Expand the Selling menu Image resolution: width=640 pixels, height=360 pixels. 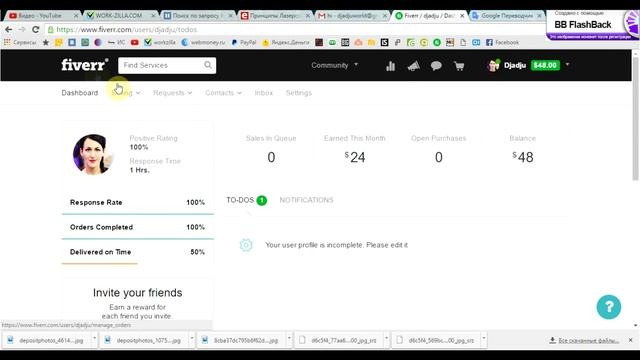click(x=126, y=93)
